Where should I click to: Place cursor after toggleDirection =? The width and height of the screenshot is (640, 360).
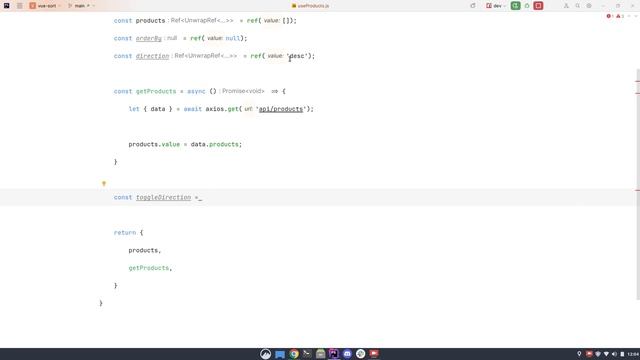click(201, 198)
